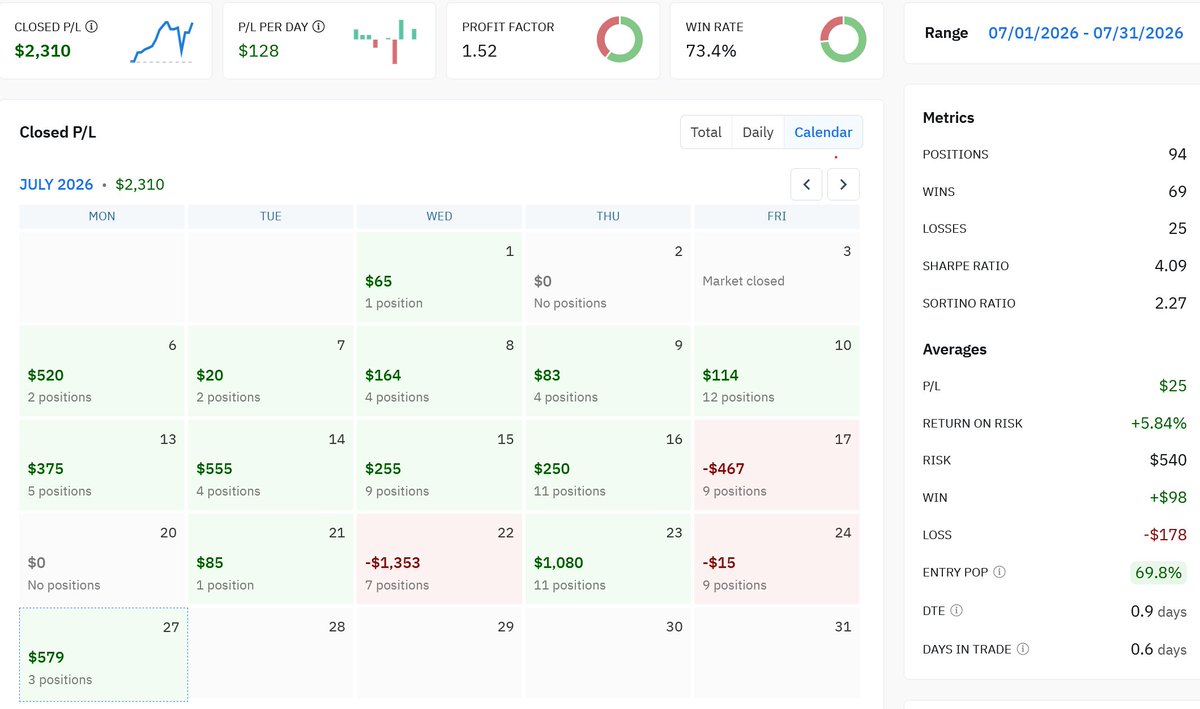Select July 27 day with $579 profit
Screen dimensions: 1200x709
point(103,654)
